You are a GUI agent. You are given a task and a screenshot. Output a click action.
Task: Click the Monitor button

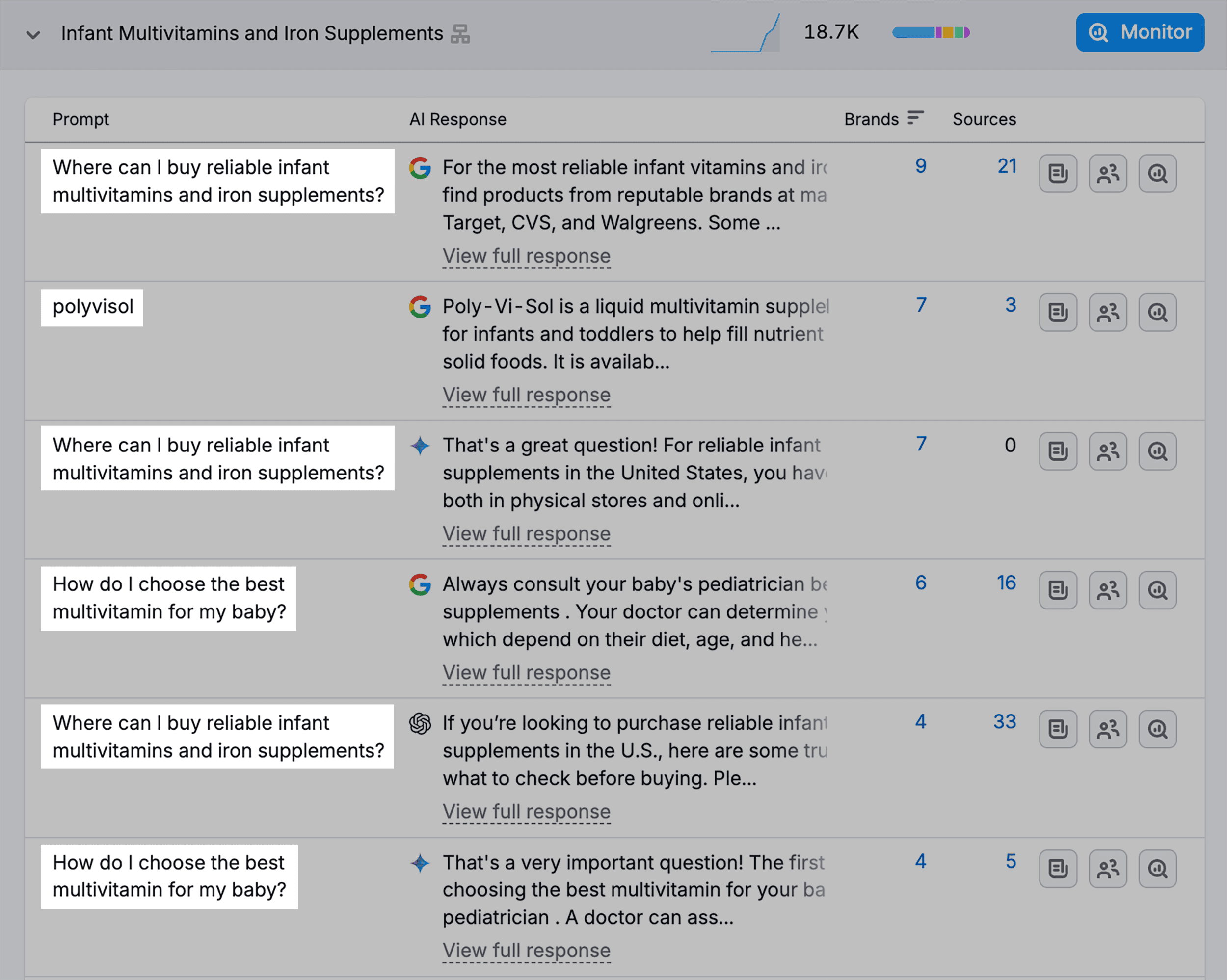[x=1140, y=32]
